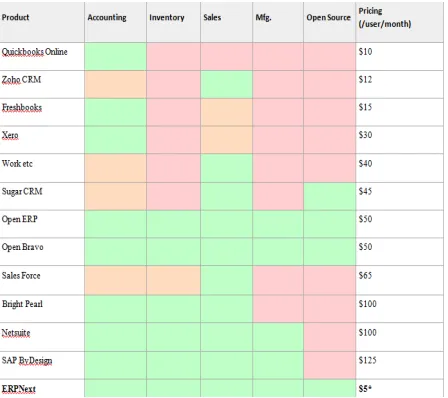Select the $30 price for Xero

click(x=365, y=135)
